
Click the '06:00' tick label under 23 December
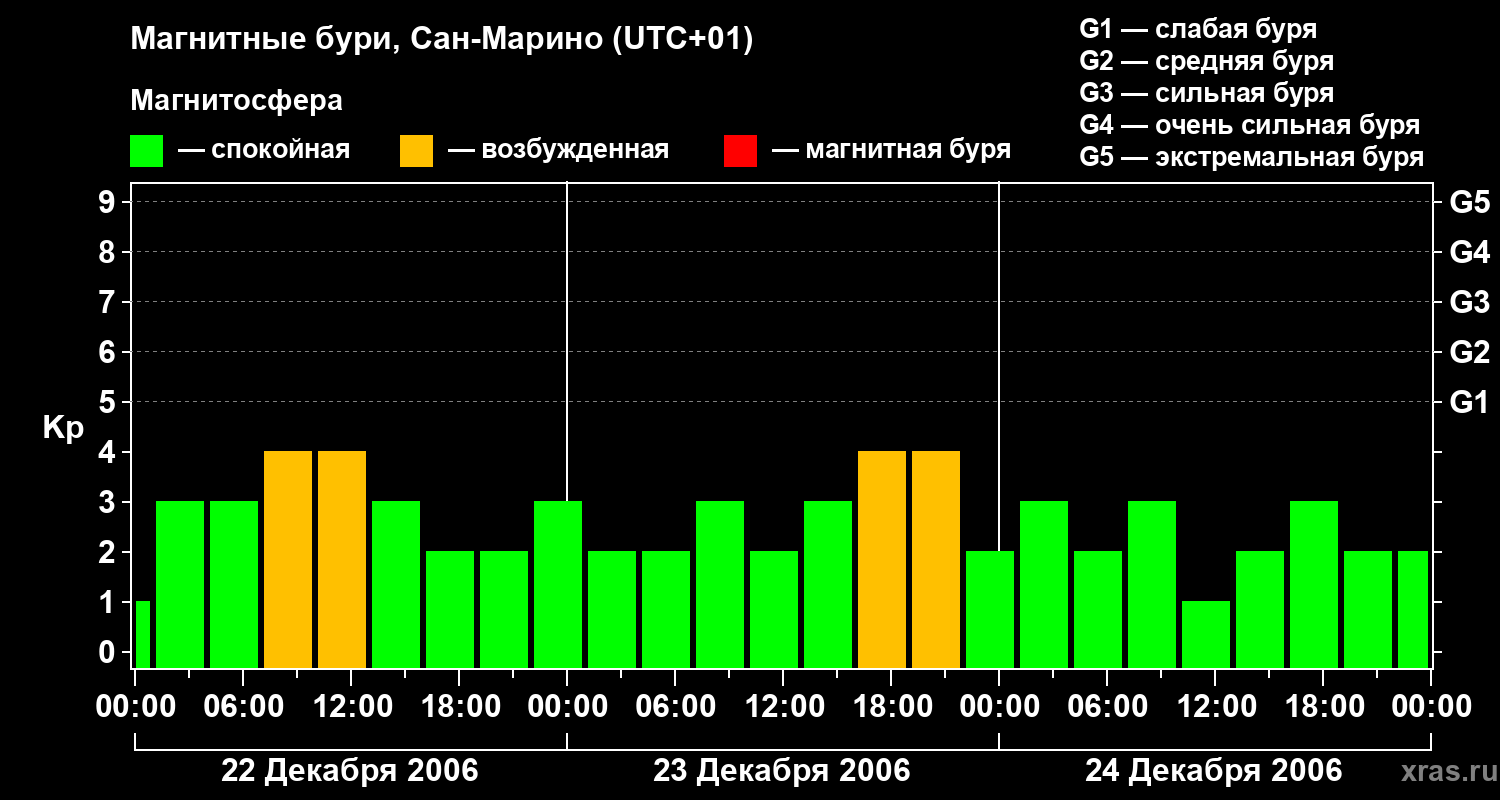click(675, 707)
